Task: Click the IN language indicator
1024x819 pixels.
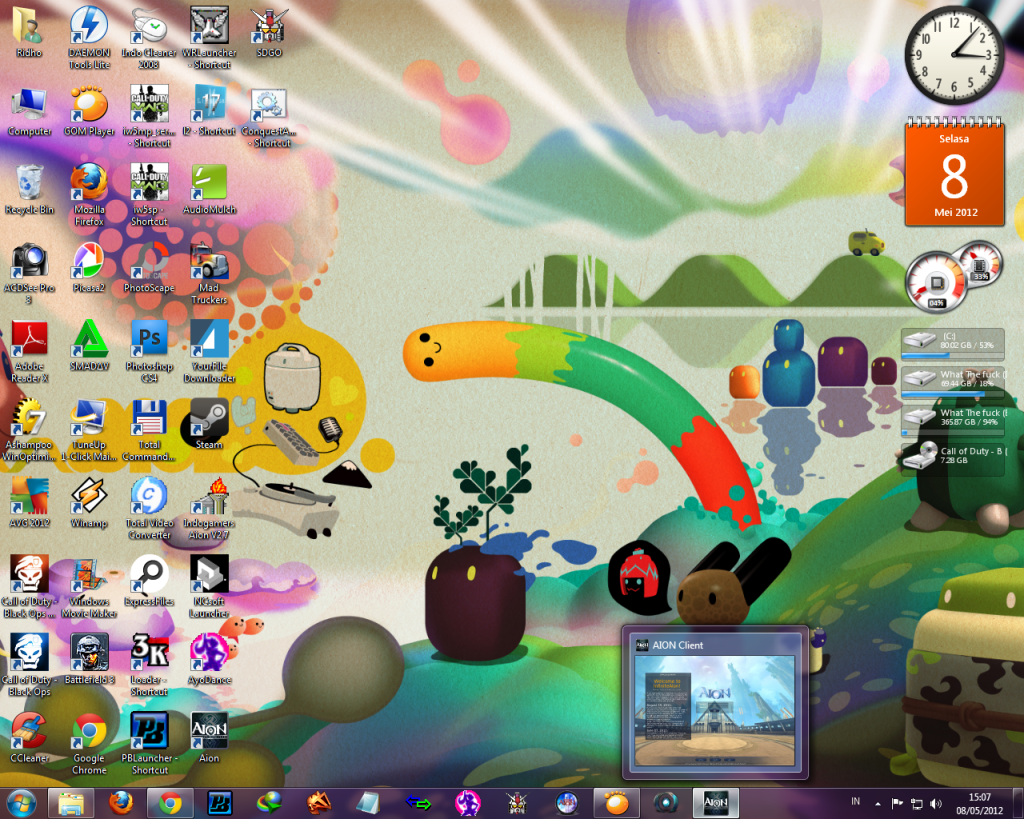Action: tap(856, 801)
